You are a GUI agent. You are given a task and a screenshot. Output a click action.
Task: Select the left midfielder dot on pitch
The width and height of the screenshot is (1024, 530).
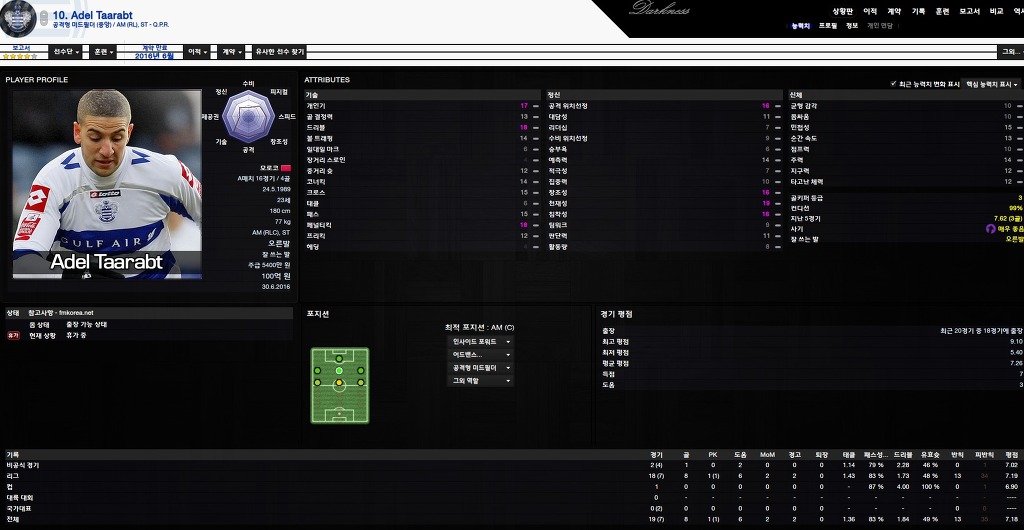[x=317, y=382]
